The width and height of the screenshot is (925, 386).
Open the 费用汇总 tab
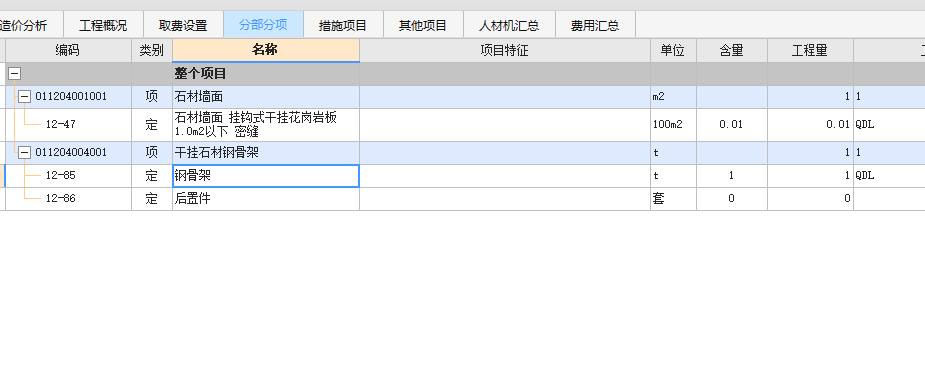coord(595,25)
